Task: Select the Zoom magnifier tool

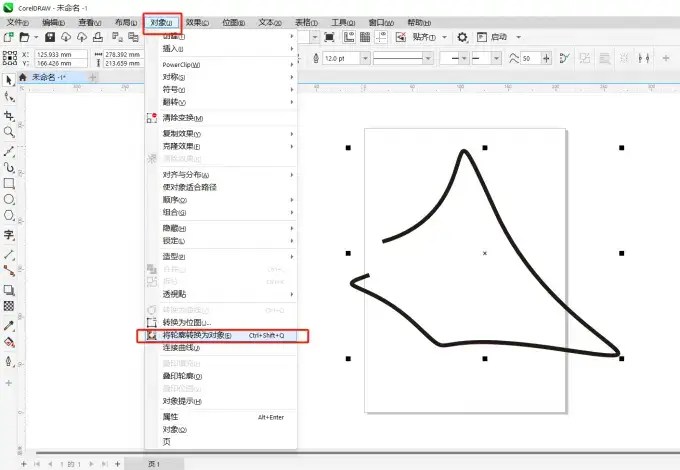Action: (9, 132)
